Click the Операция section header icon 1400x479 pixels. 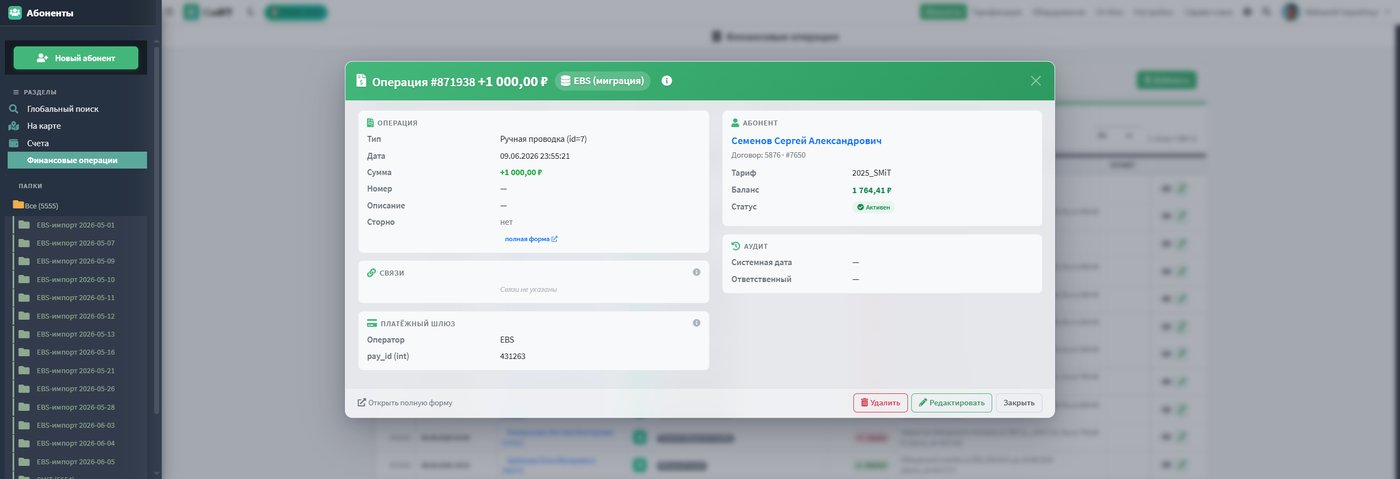[x=370, y=123]
